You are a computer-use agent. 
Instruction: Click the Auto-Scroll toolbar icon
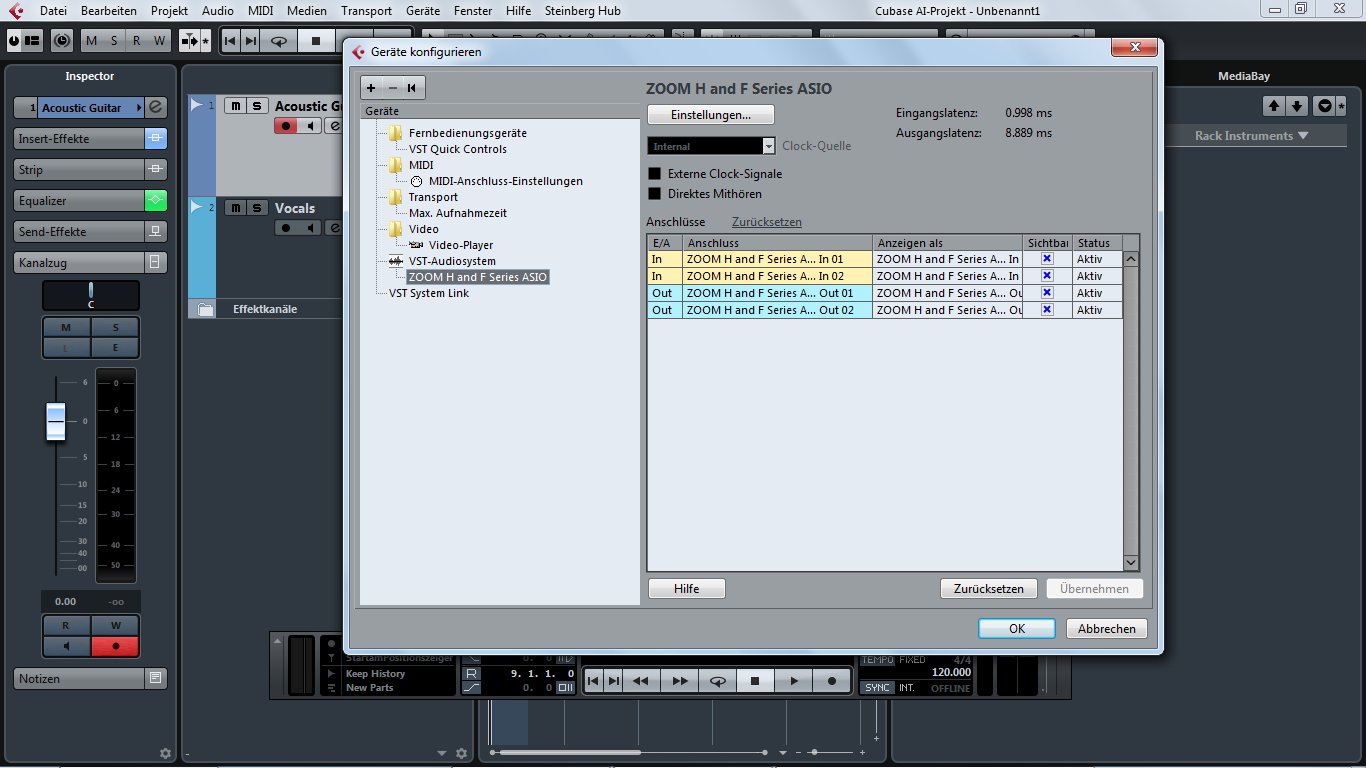(x=190, y=41)
